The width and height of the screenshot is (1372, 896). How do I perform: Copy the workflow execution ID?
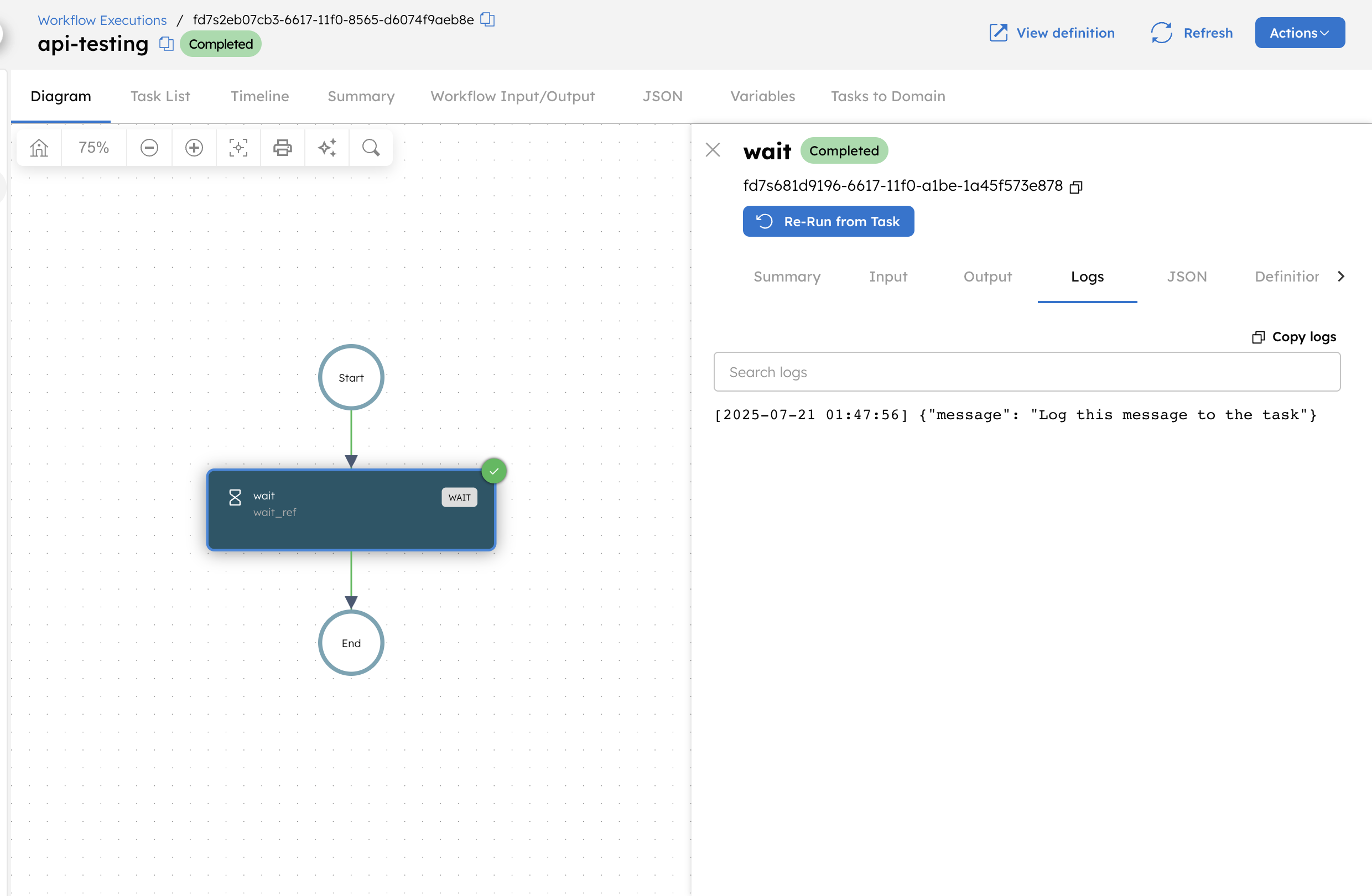[x=488, y=19]
